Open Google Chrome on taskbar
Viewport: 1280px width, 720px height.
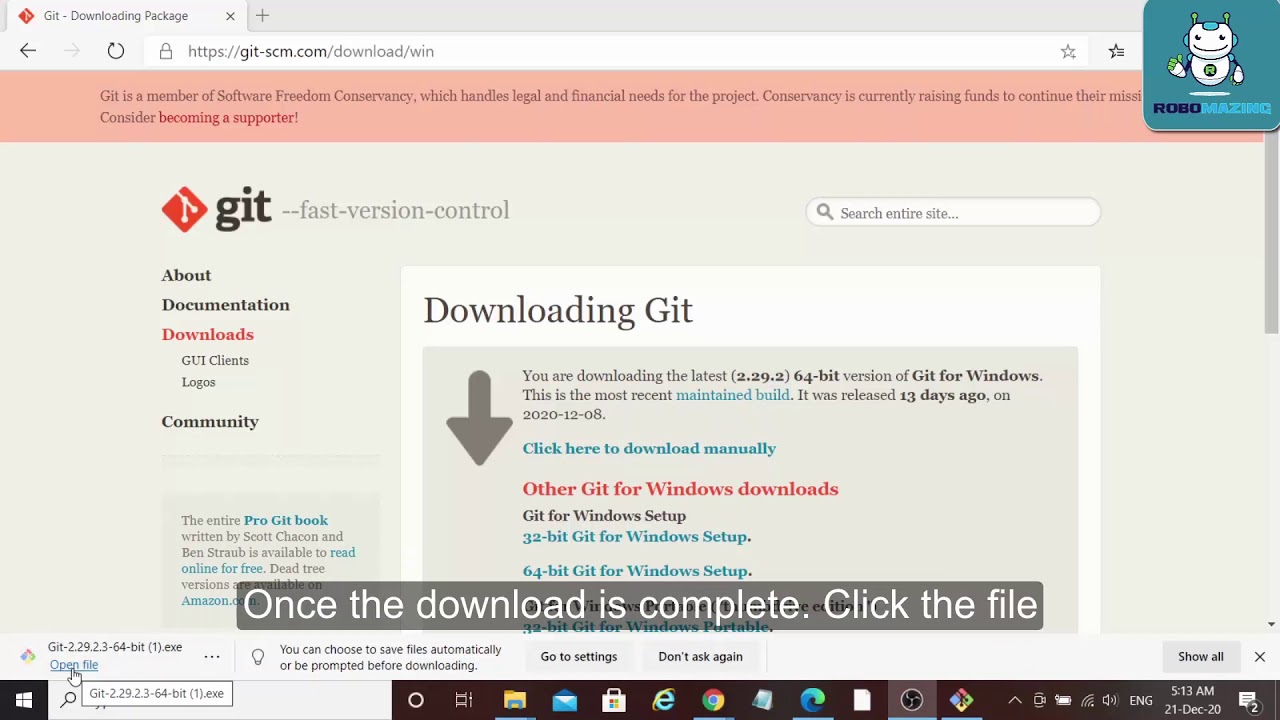point(713,700)
